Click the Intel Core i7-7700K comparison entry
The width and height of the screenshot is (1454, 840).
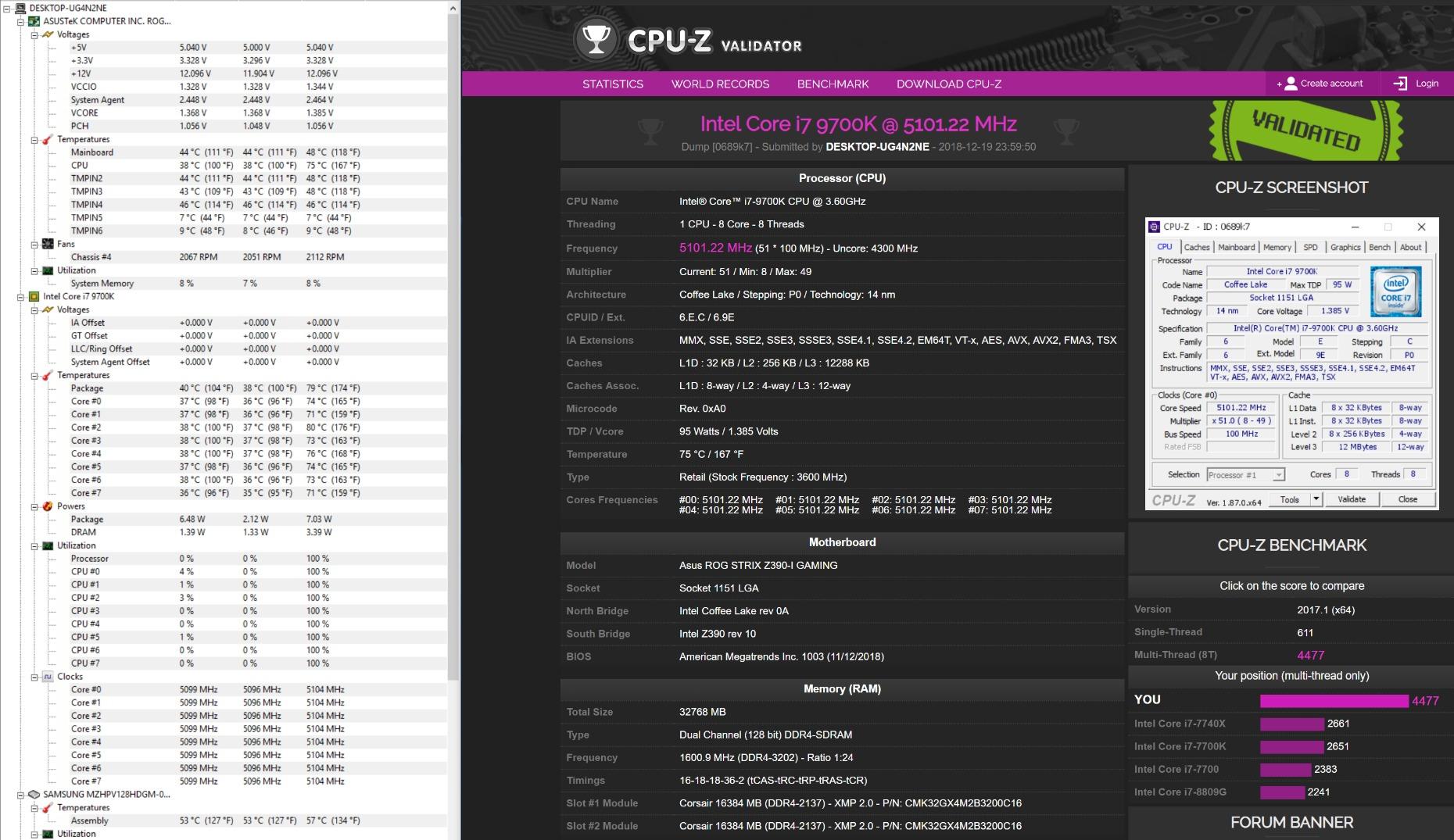point(1180,746)
